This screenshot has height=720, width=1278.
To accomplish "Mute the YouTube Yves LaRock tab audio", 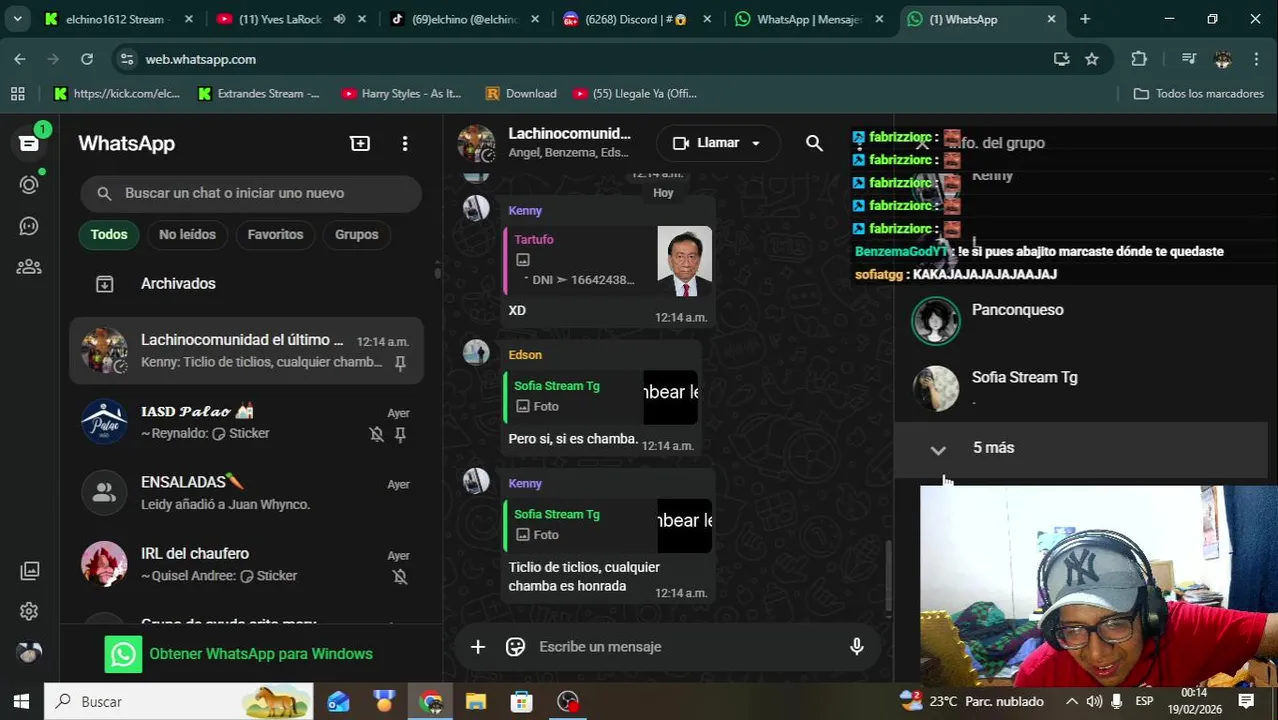I will tap(340, 19).
